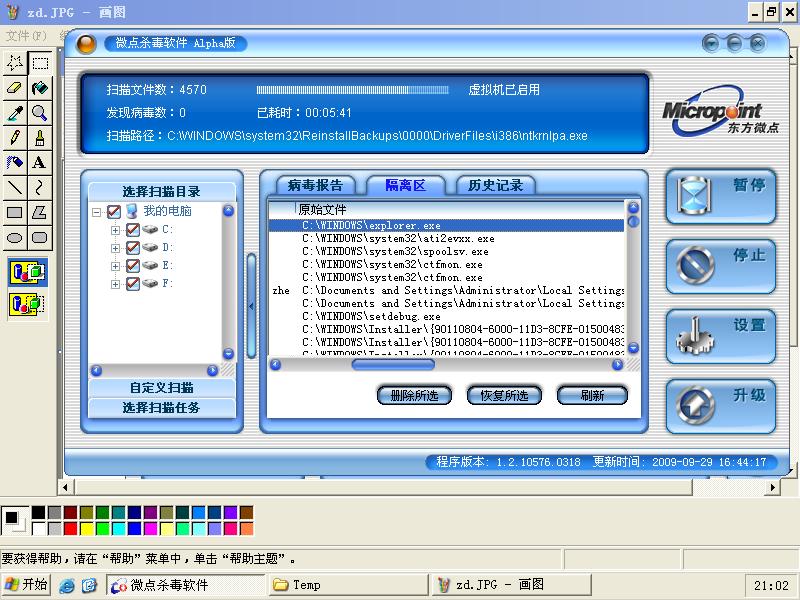Select the Curve tool in Paint
Image resolution: width=800 pixels, height=600 pixels.
40,188
